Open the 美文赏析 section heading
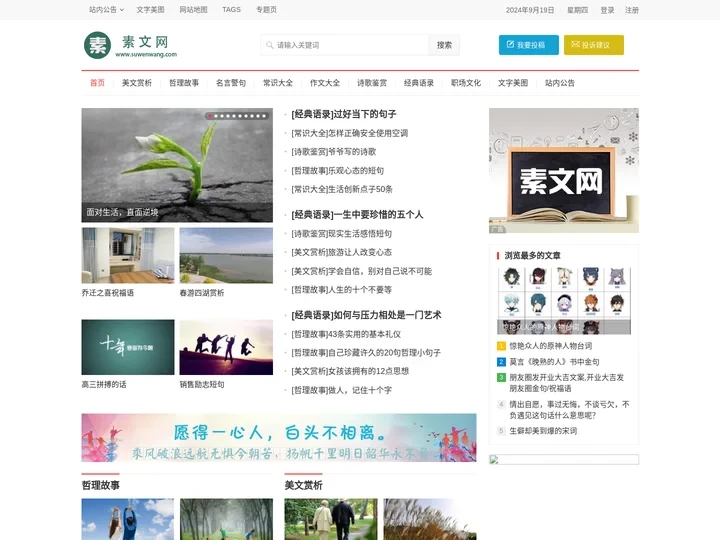 304,485
